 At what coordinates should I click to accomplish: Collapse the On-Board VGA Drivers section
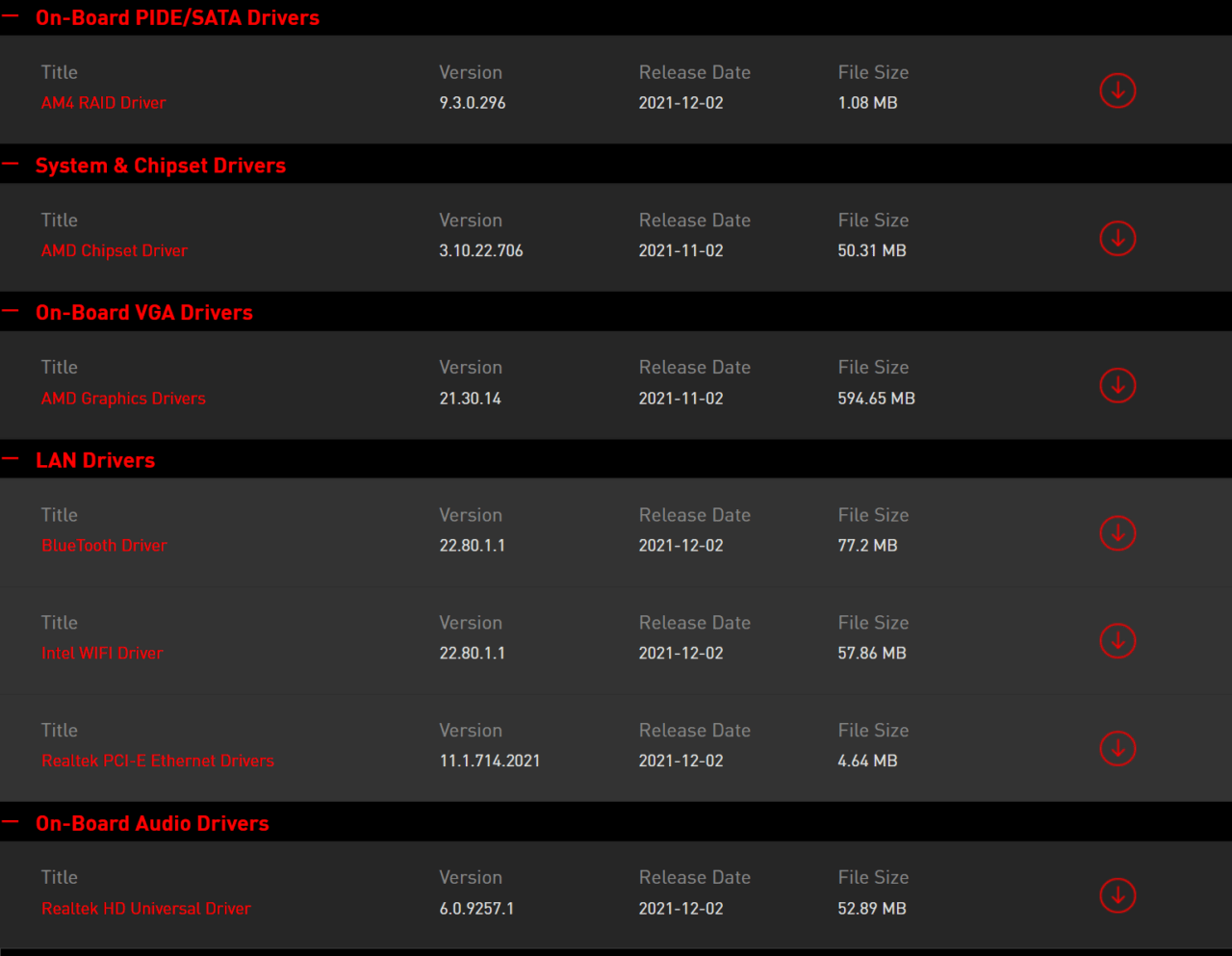tap(11, 312)
